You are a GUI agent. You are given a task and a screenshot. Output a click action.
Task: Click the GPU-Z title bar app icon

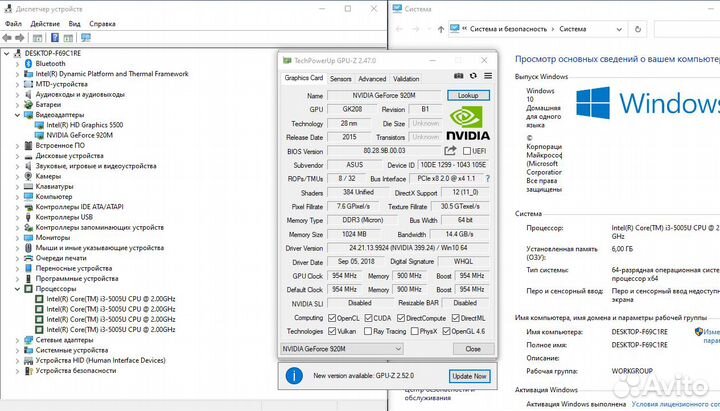click(x=287, y=61)
